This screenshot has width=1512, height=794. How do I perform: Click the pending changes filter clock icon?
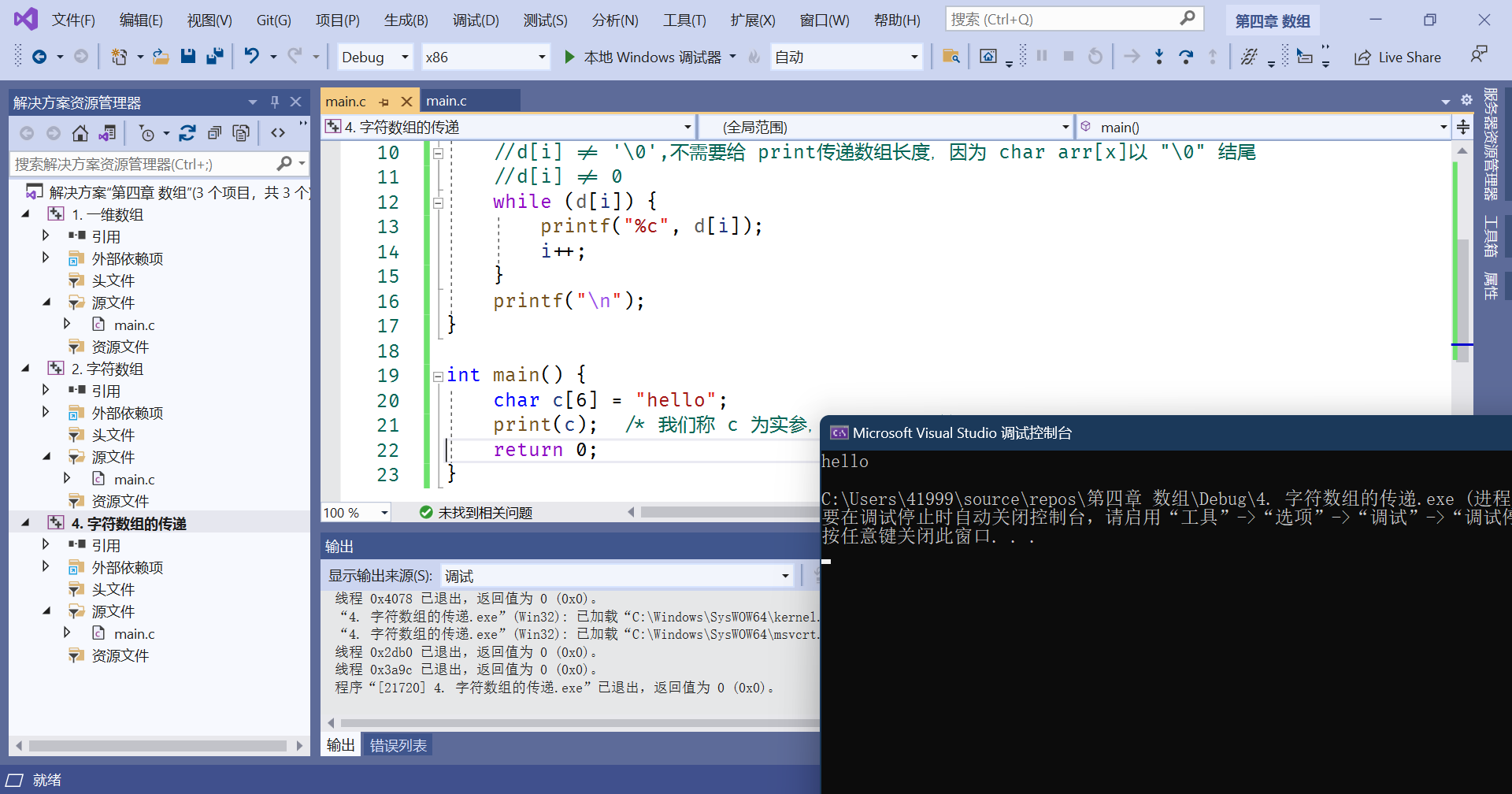pyautogui.click(x=146, y=133)
